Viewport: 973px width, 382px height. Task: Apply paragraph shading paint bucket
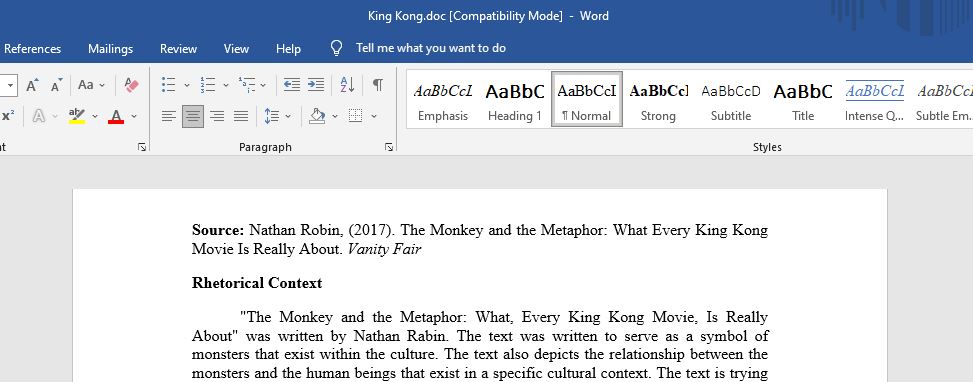(x=318, y=116)
